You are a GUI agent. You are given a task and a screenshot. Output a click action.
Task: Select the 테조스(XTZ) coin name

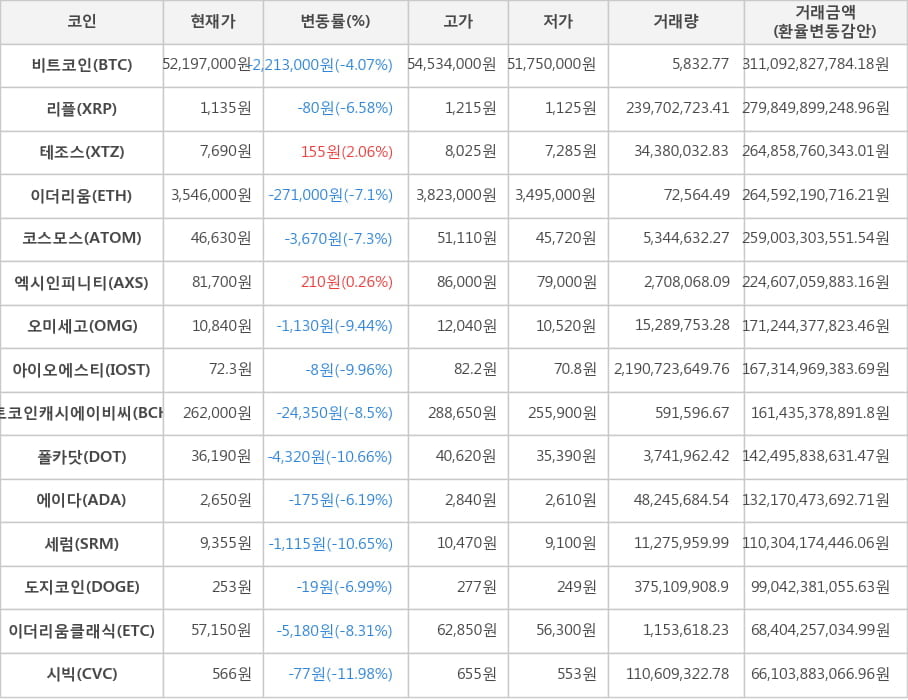click(82, 152)
